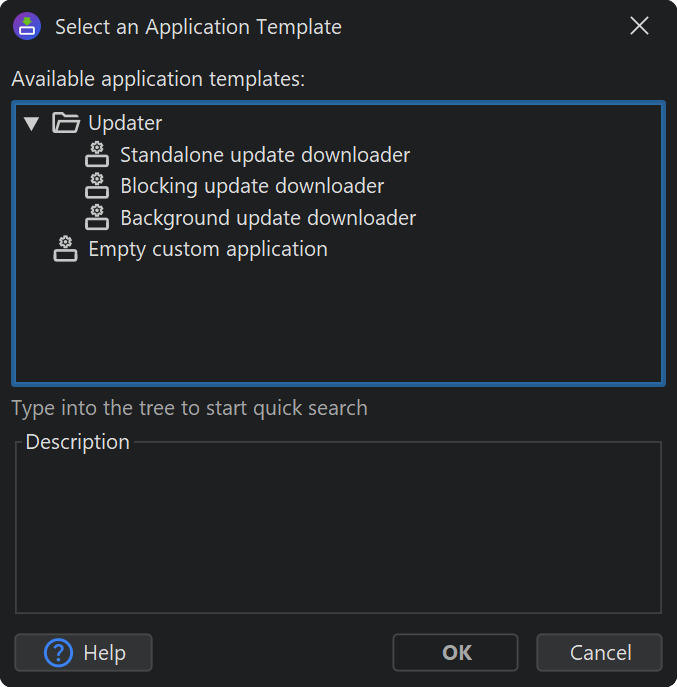677x687 pixels.
Task: Select the Updater folder label
Action: pos(125,123)
